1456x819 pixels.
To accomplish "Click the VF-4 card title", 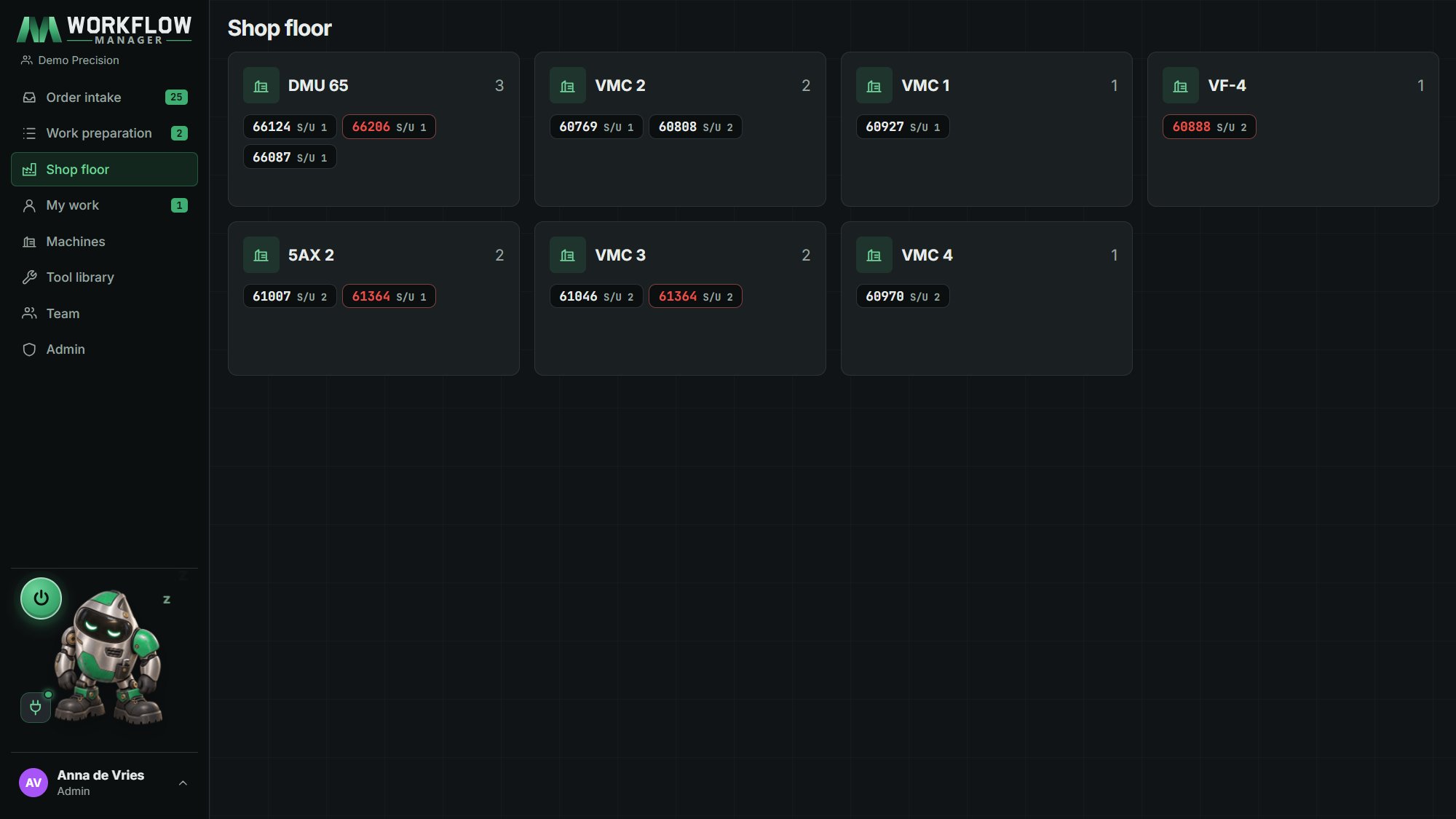I will 1227,86.
